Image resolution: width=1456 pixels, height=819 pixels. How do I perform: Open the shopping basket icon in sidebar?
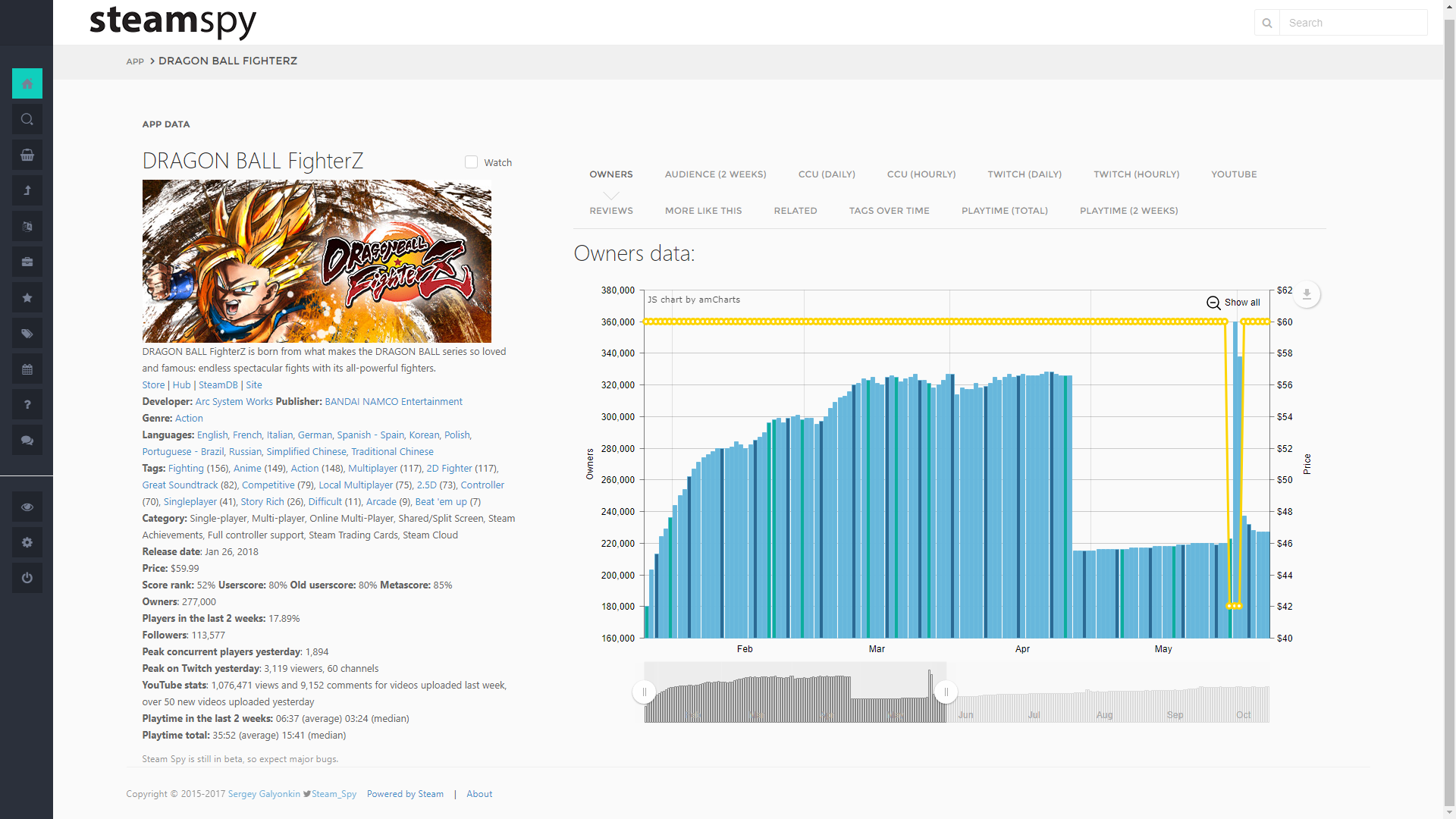pos(27,155)
